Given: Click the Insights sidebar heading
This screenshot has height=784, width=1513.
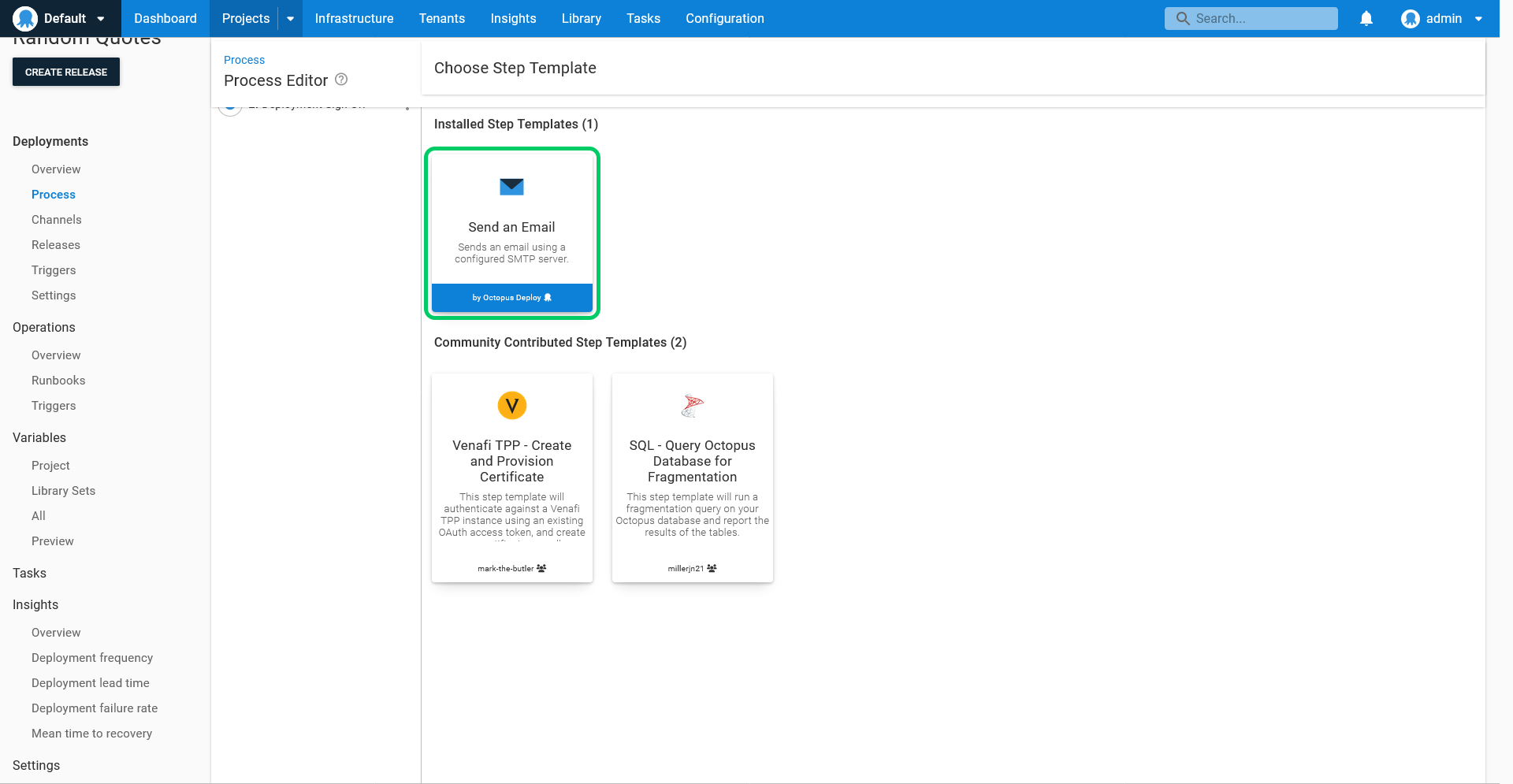Looking at the screenshot, I should [35, 604].
